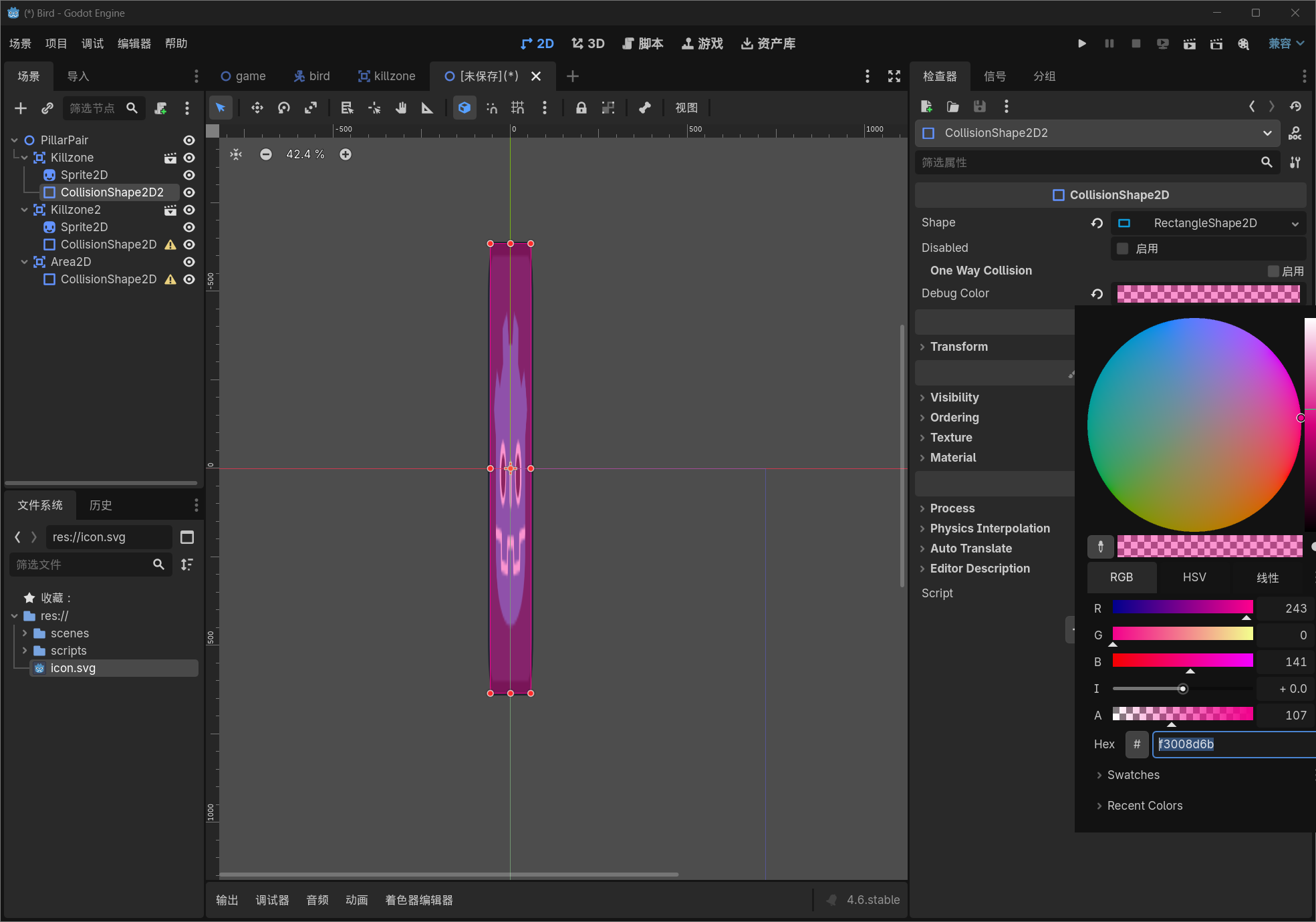Run the current scene
1316x922 pixels.
point(1190,43)
